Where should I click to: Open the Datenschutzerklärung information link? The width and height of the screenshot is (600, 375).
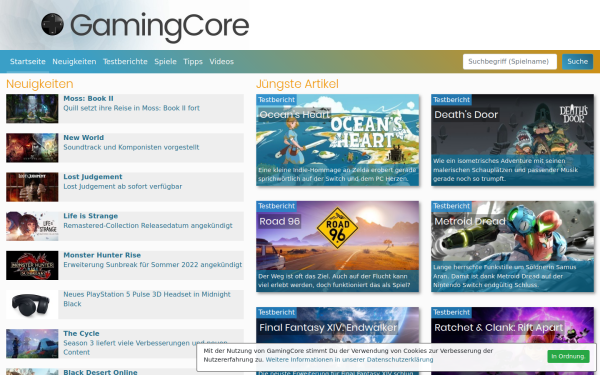349,360
